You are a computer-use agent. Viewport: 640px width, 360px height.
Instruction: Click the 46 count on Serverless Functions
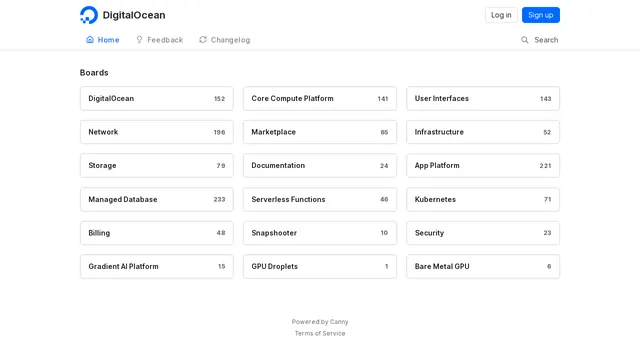[x=384, y=199]
